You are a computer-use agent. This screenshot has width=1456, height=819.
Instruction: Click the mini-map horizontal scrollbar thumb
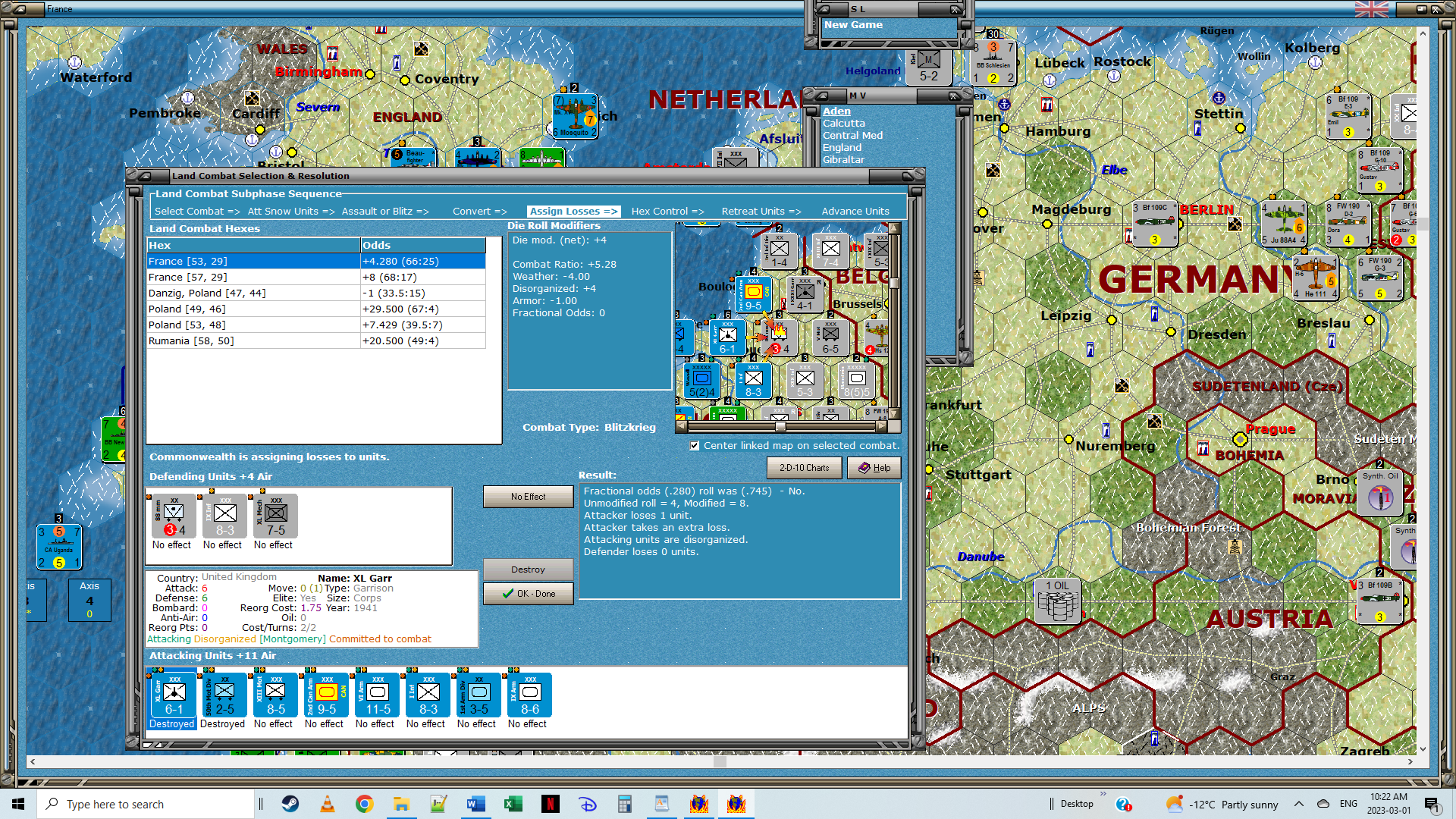click(x=780, y=426)
